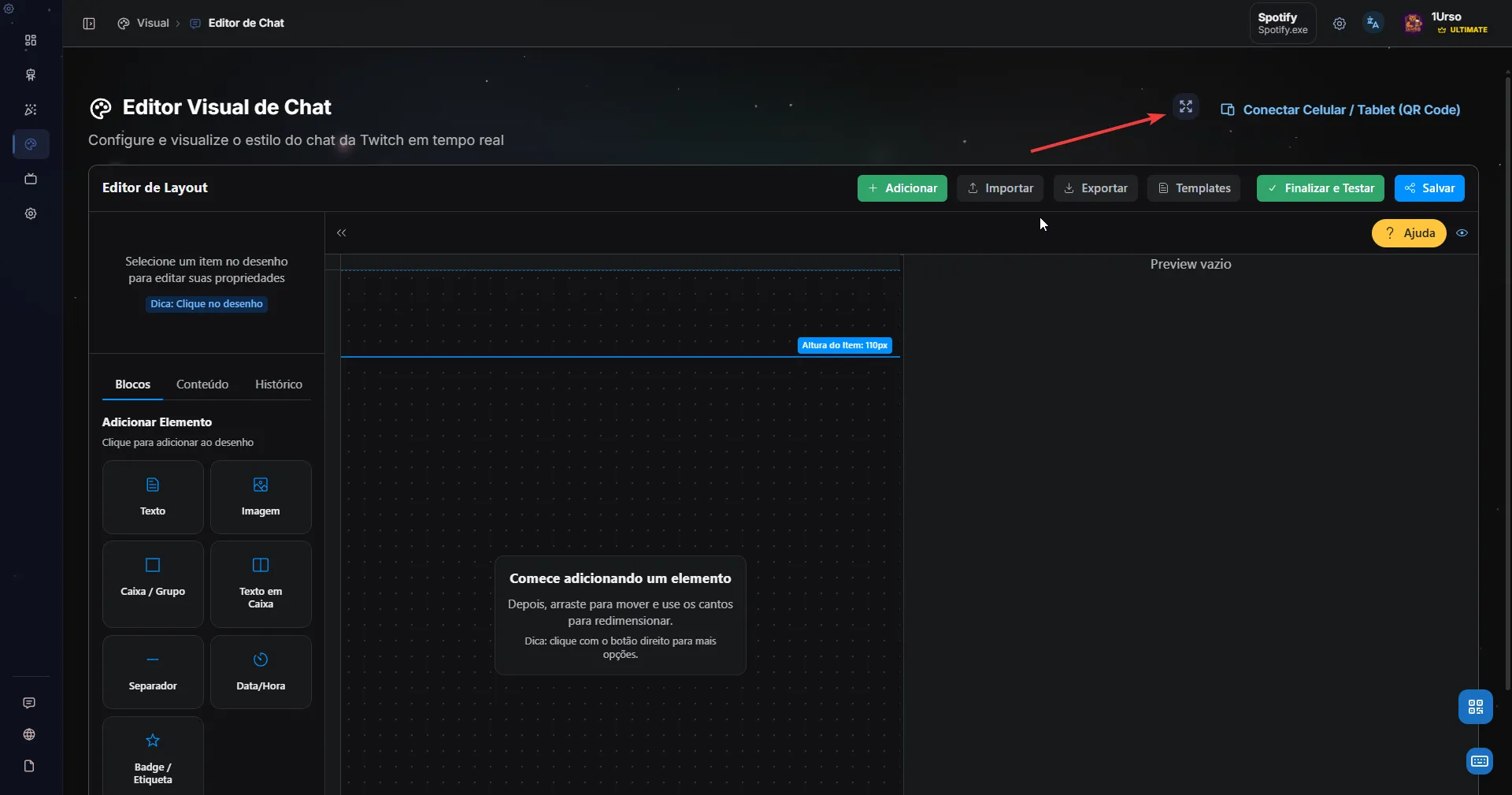Switch to the Histórico tab

pos(277,384)
